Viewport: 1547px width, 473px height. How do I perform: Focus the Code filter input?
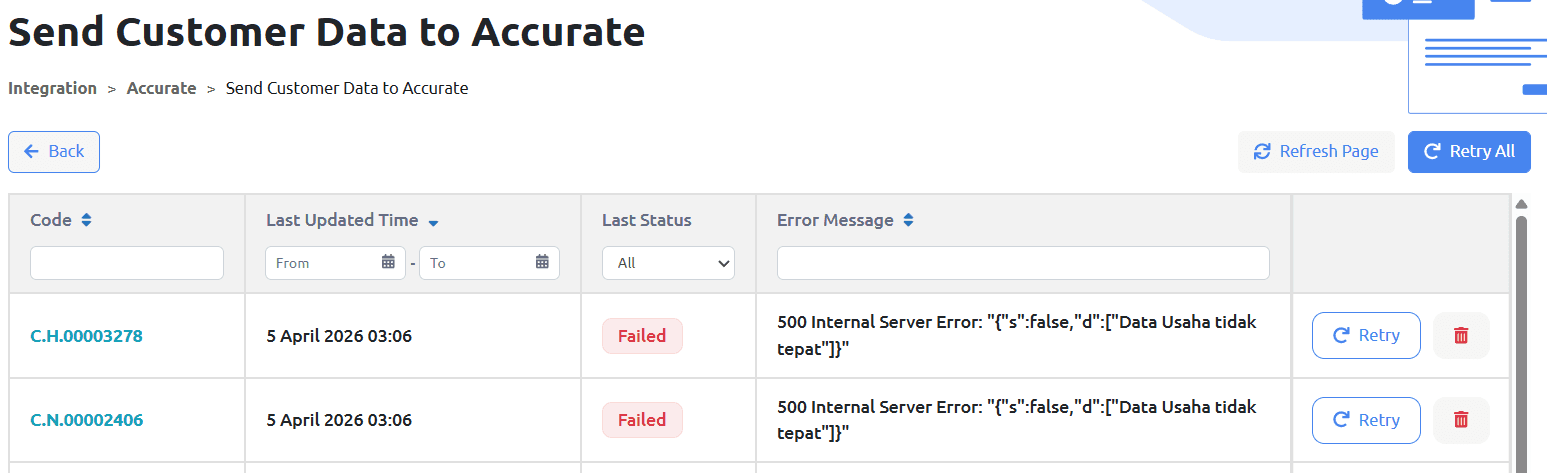[127, 263]
